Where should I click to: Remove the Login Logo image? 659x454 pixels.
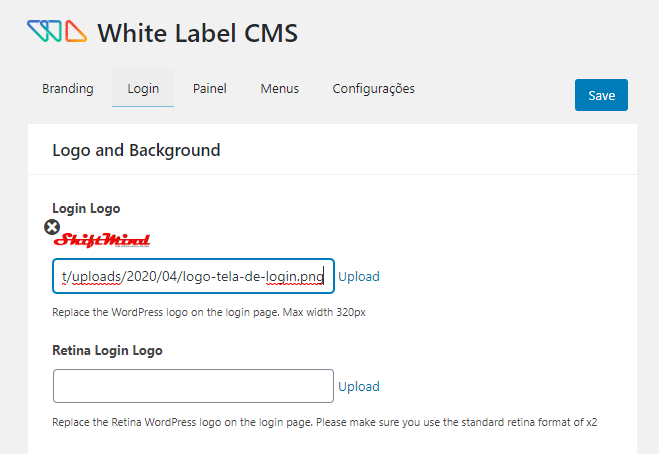[52, 227]
